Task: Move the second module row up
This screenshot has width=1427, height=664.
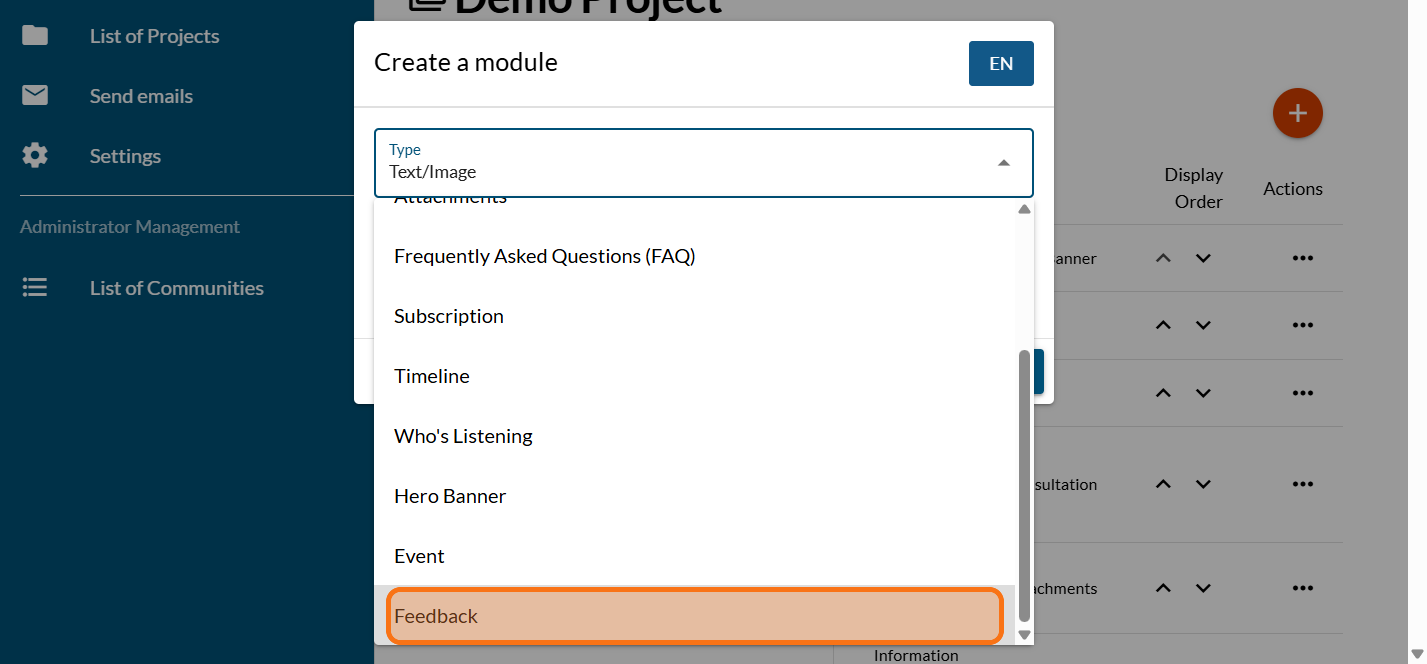Action: [x=1163, y=325]
